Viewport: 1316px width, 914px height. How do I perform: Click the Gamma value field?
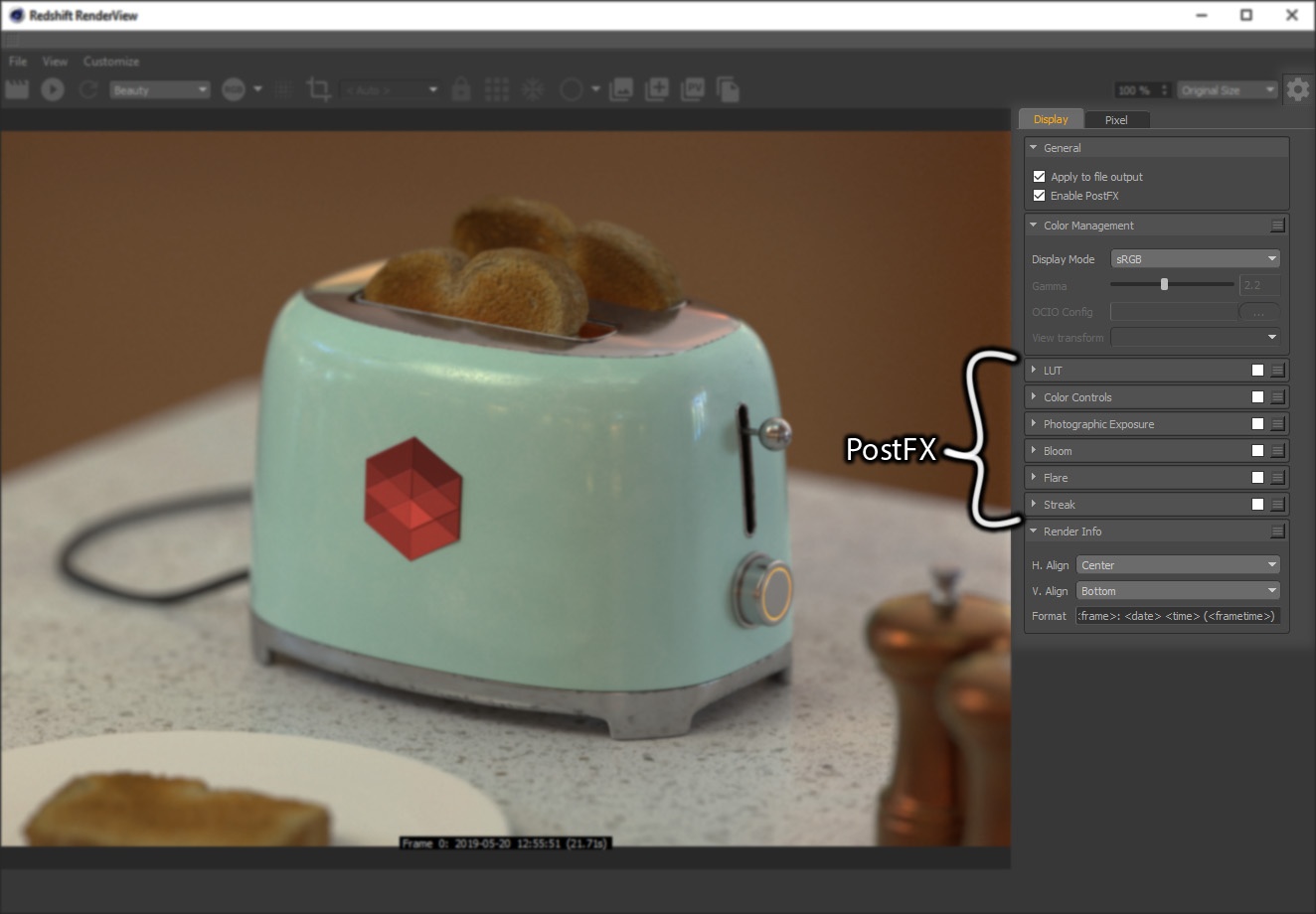point(1260,285)
